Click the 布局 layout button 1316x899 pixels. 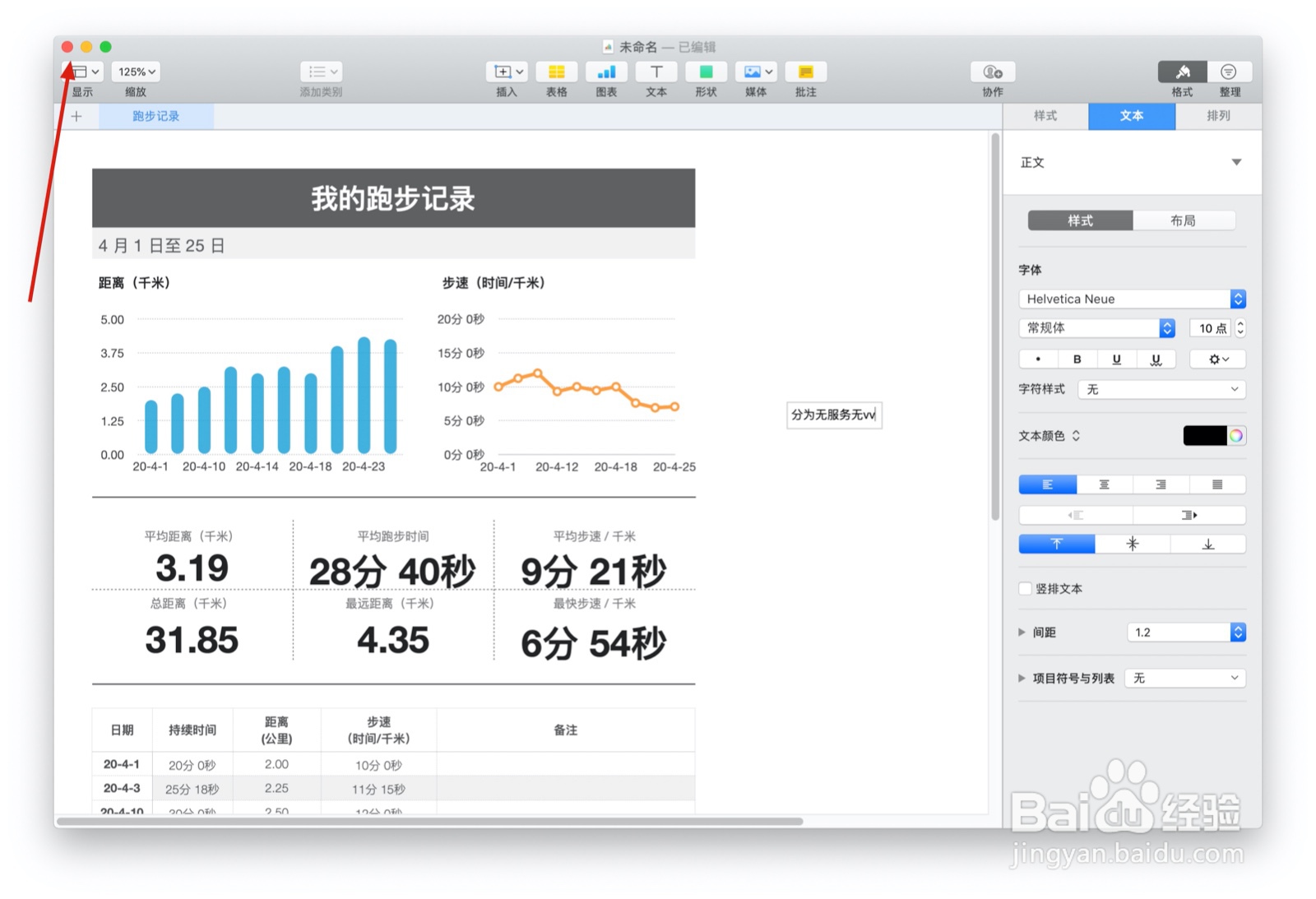pyautogui.click(x=1185, y=220)
